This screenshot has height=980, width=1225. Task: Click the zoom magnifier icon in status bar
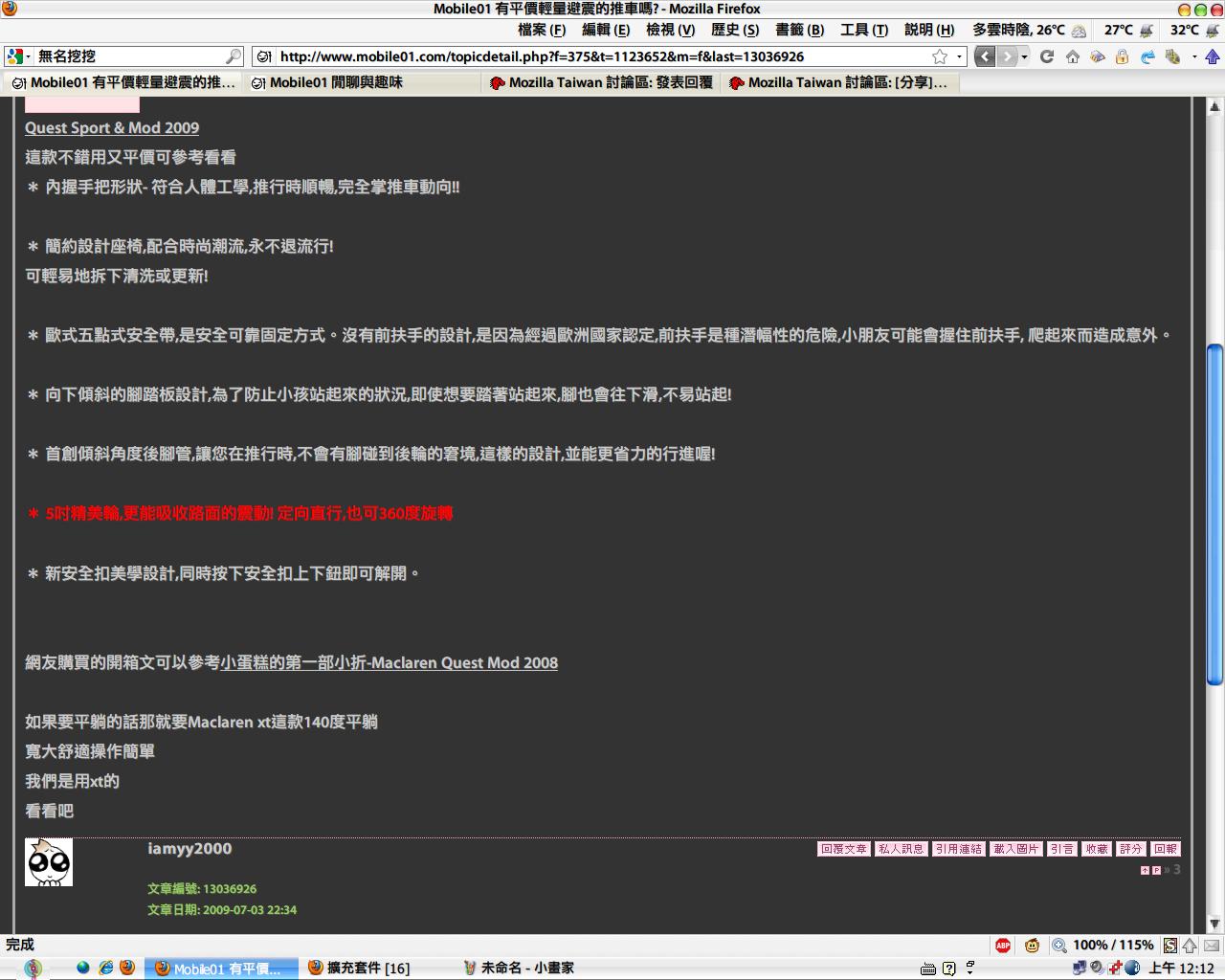point(1059,946)
